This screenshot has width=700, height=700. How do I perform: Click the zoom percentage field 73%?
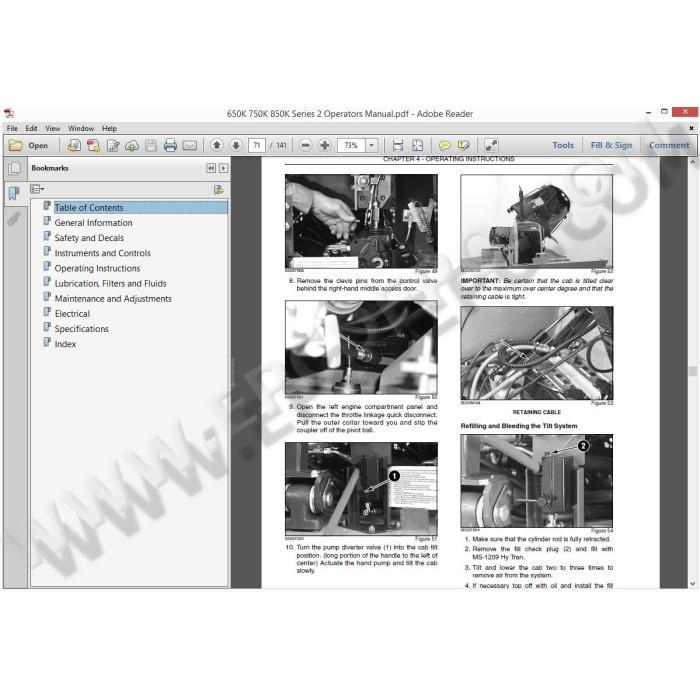[x=351, y=145]
